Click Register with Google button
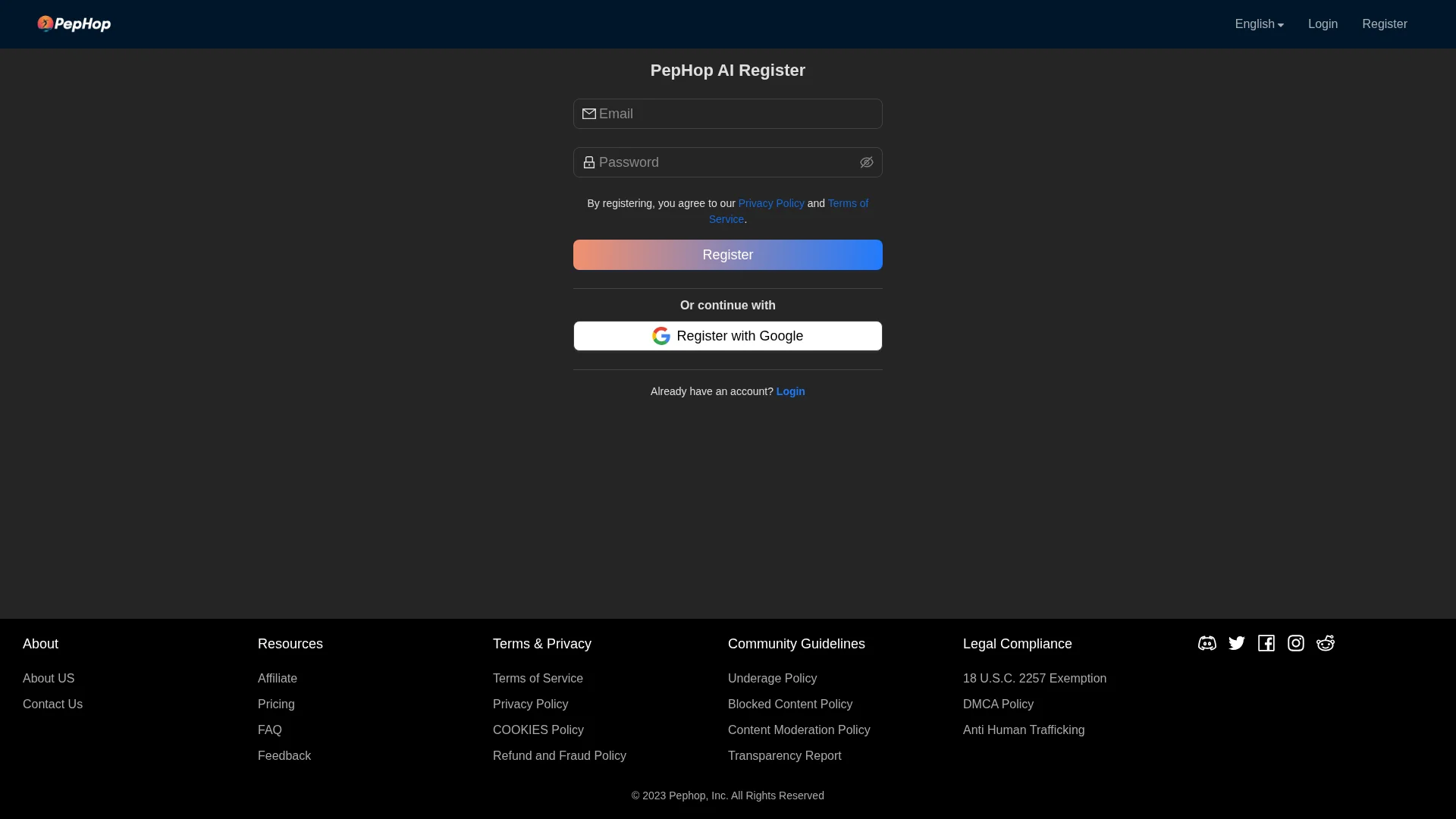 [728, 336]
